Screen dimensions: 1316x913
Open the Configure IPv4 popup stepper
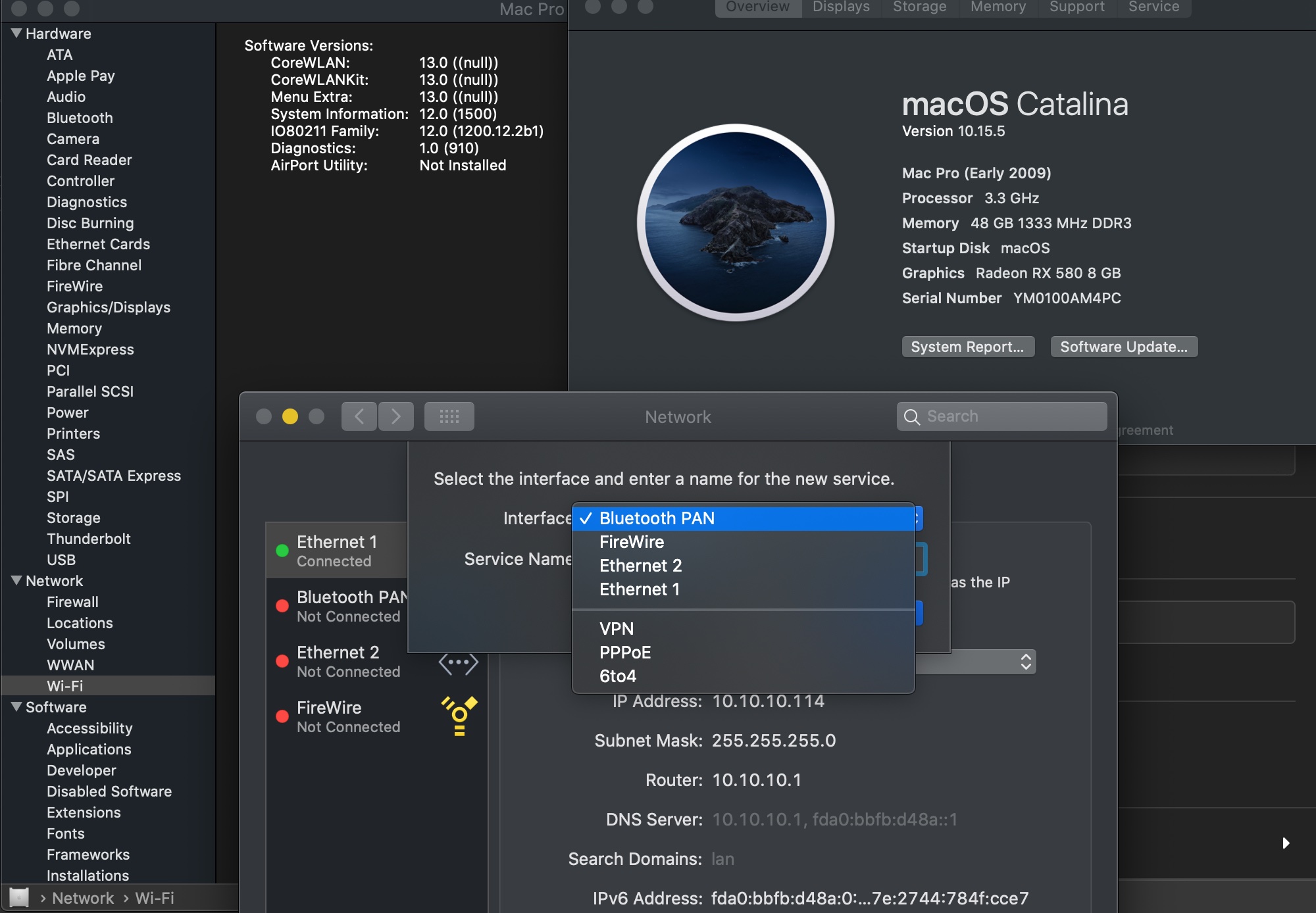pyautogui.click(x=1026, y=662)
